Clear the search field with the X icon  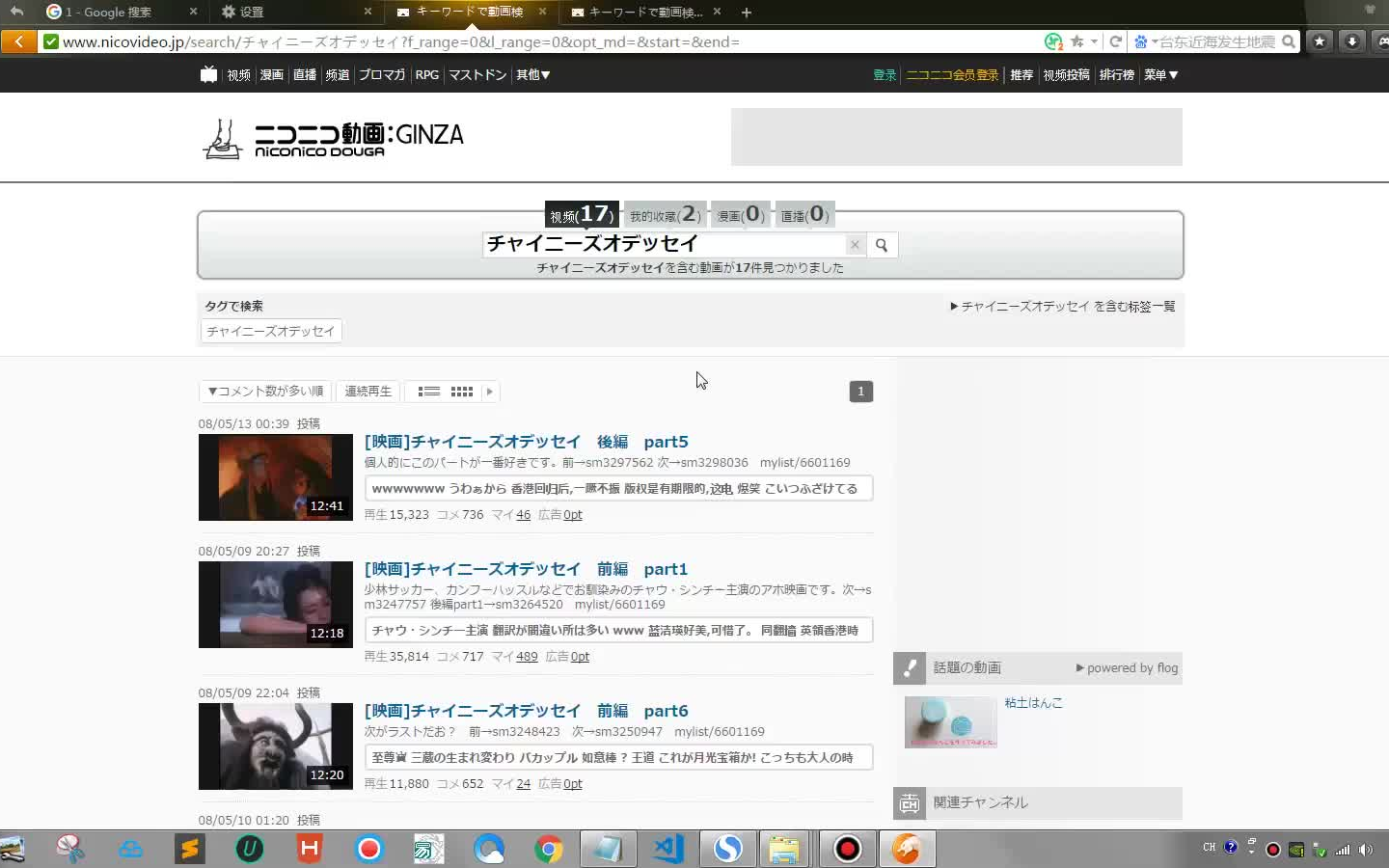[x=855, y=245]
